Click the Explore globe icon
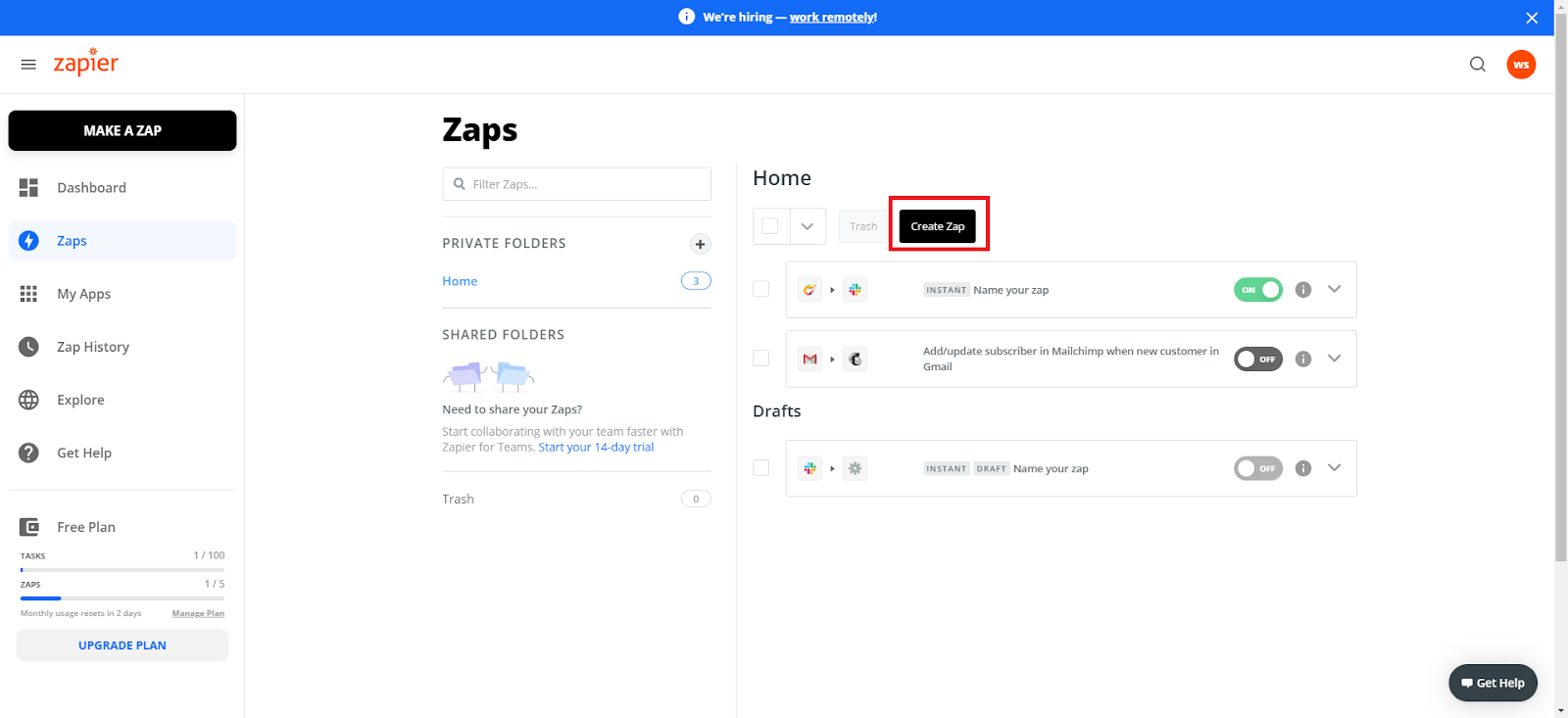 coord(28,400)
